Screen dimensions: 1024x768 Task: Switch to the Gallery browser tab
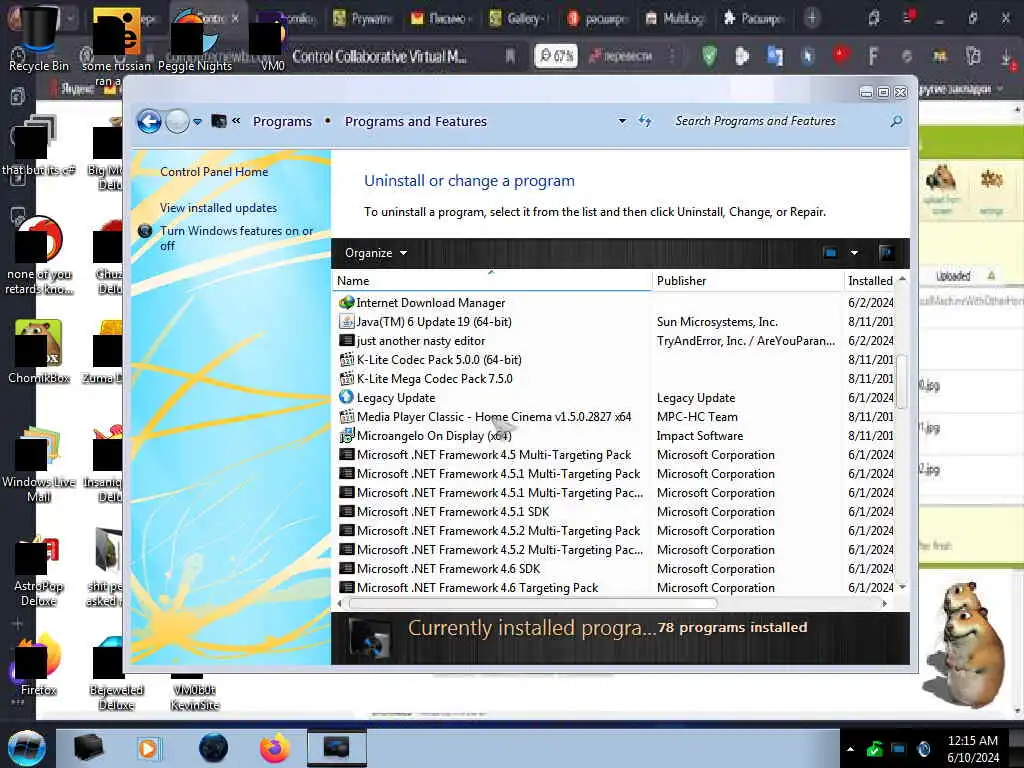tap(520, 18)
